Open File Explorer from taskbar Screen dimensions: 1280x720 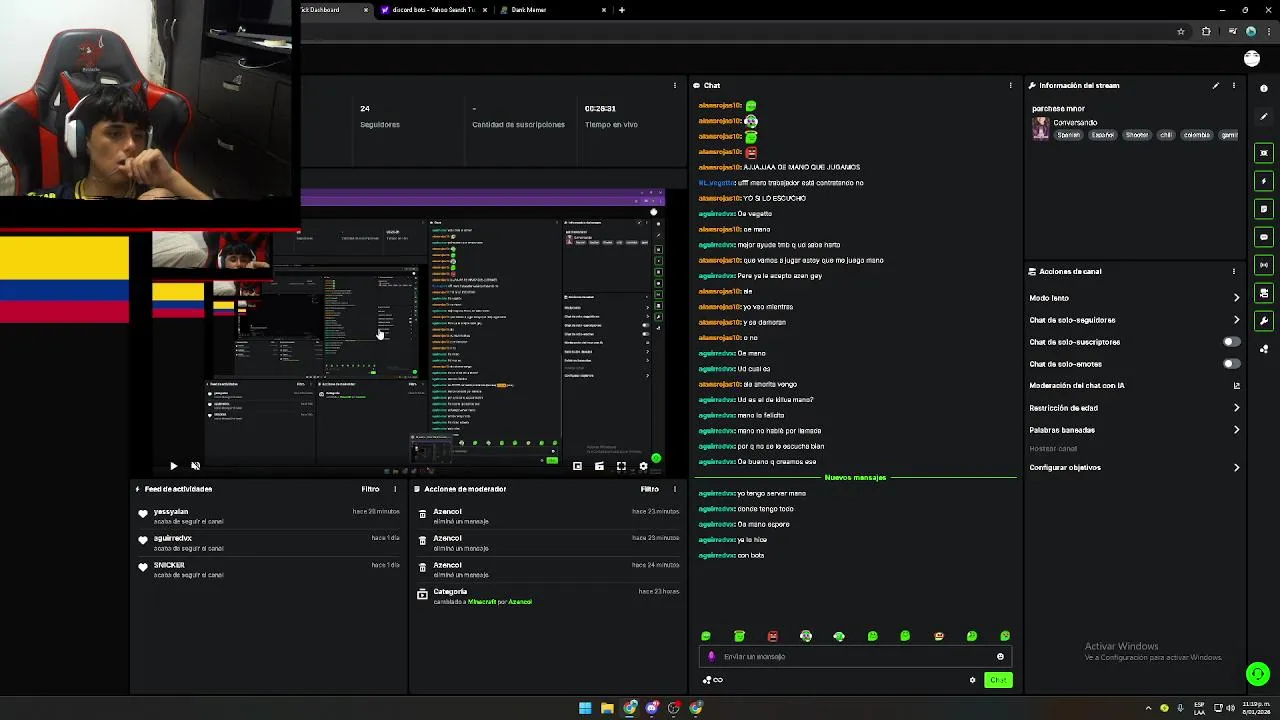pos(607,708)
